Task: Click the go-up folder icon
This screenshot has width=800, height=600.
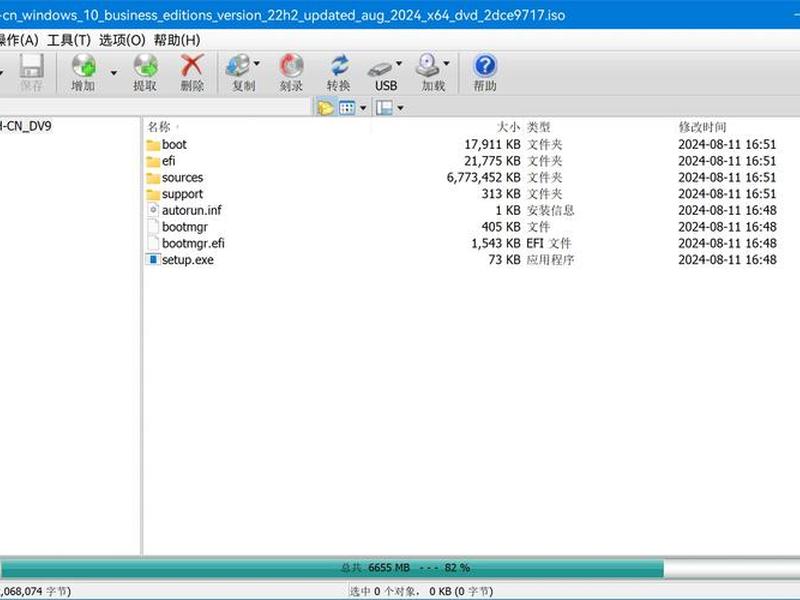Action: pyautogui.click(x=325, y=108)
